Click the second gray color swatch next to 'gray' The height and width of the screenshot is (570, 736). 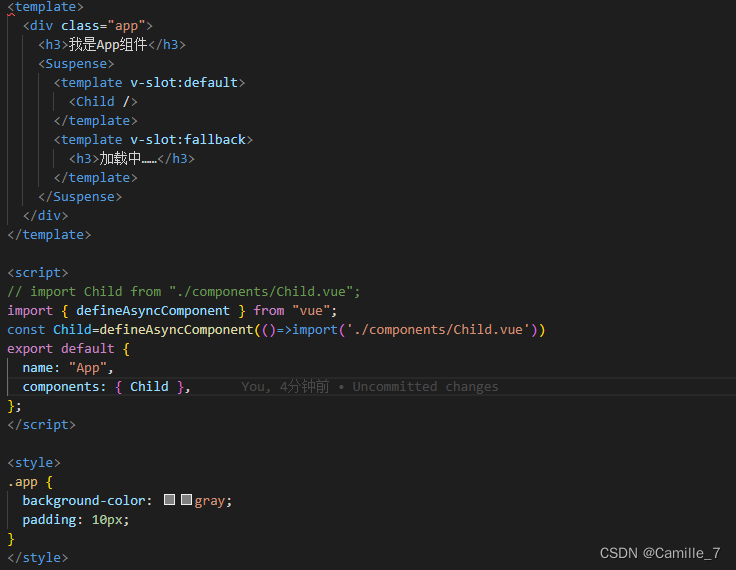coord(186,500)
